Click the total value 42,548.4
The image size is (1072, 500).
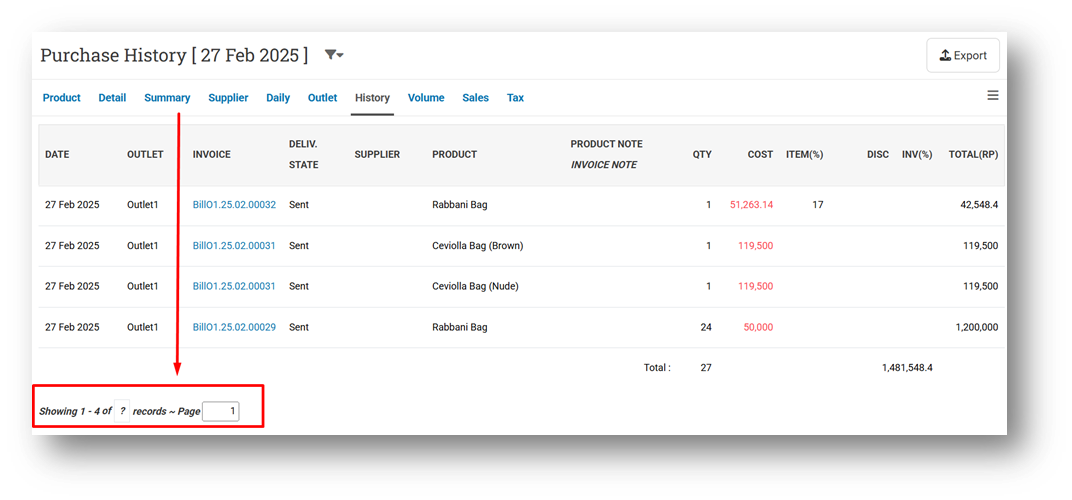coord(979,205)
